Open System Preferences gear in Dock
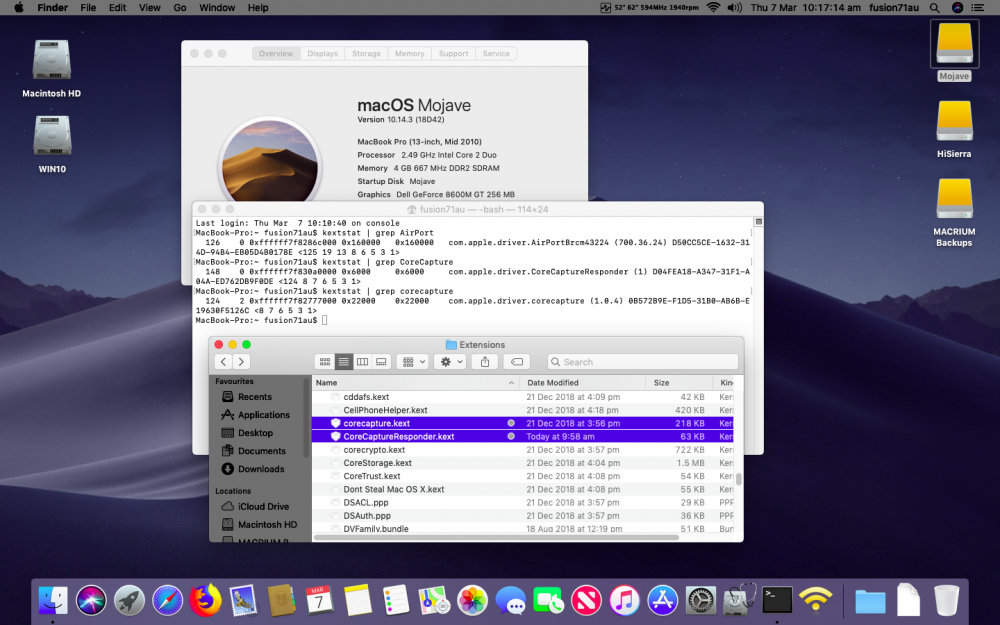The width and height of the screenshot is (1000, 625). click(x=701, y=600)
